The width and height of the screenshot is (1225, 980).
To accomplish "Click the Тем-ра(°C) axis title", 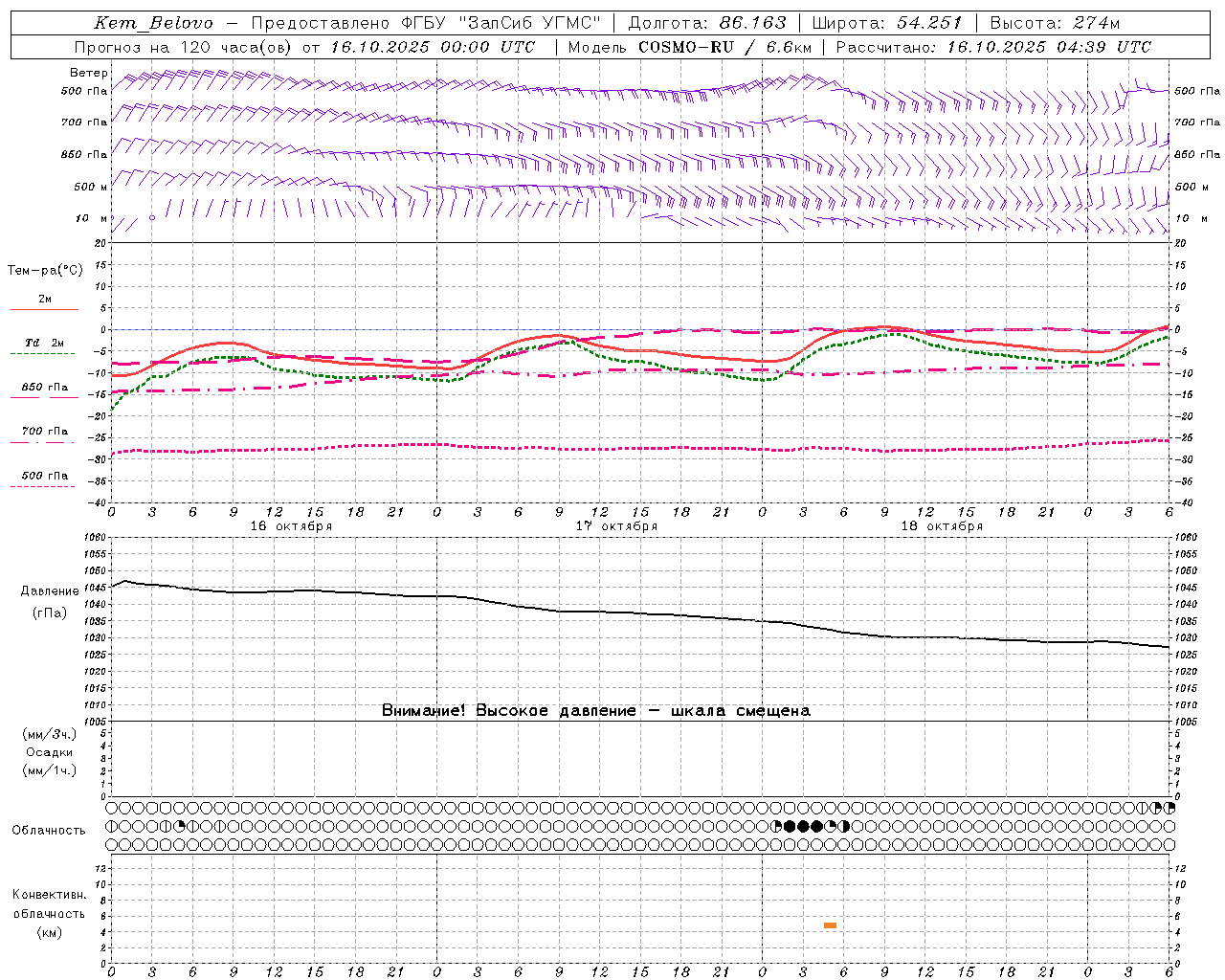I will tap(45, 271).
